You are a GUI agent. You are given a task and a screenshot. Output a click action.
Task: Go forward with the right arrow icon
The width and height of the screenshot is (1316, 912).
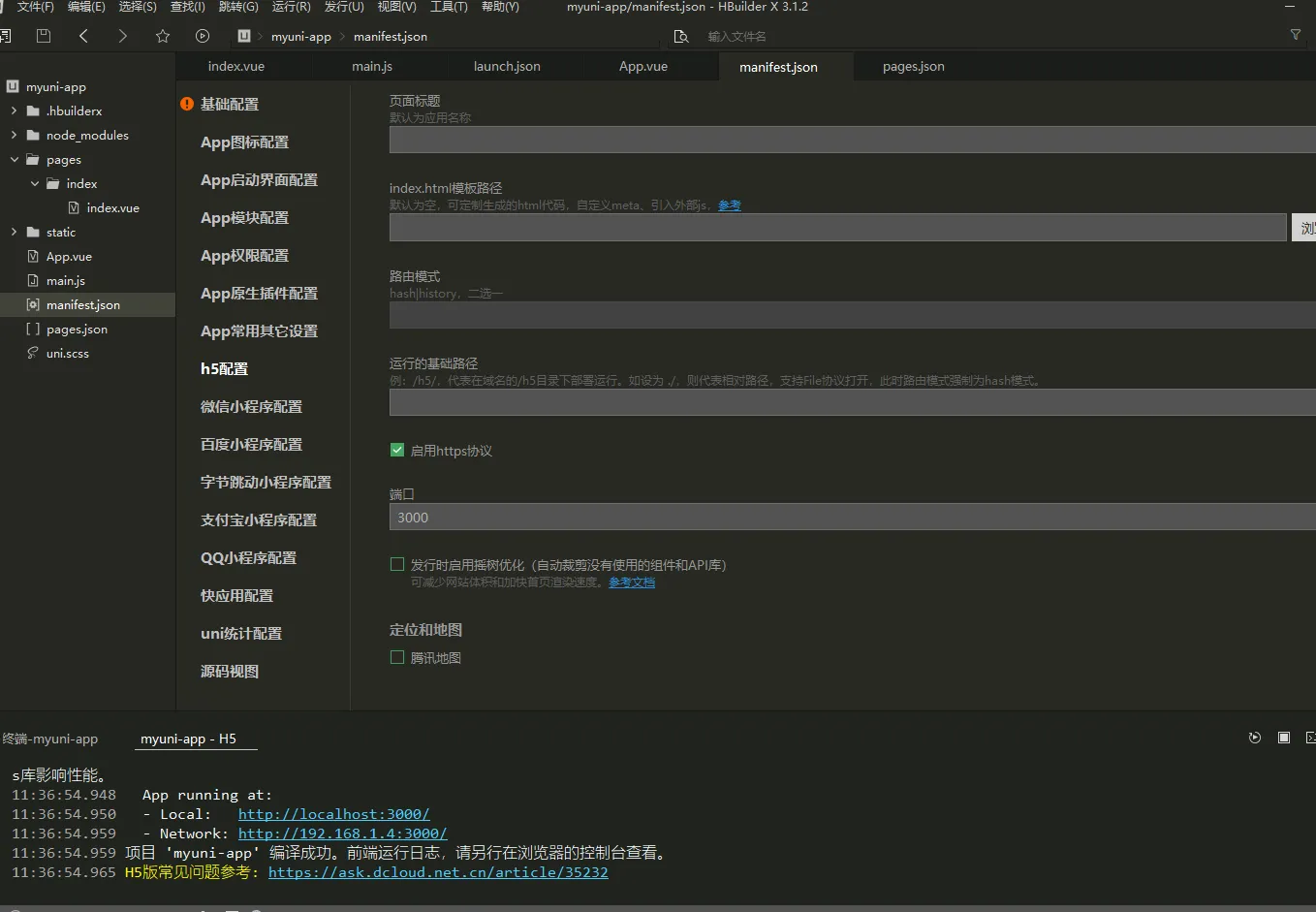[122, 36]
